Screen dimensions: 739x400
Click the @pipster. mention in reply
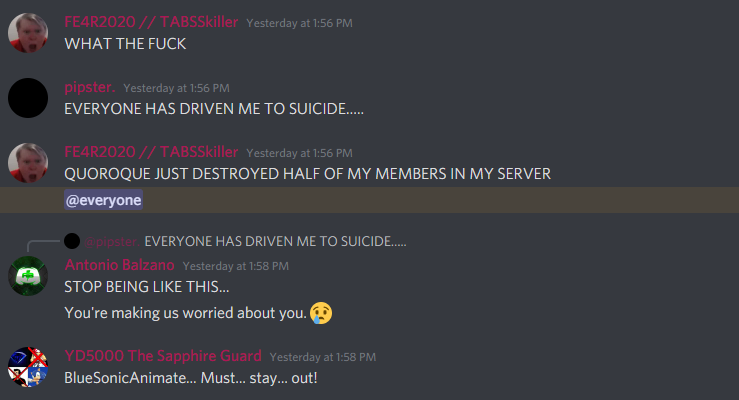point(112,242)
